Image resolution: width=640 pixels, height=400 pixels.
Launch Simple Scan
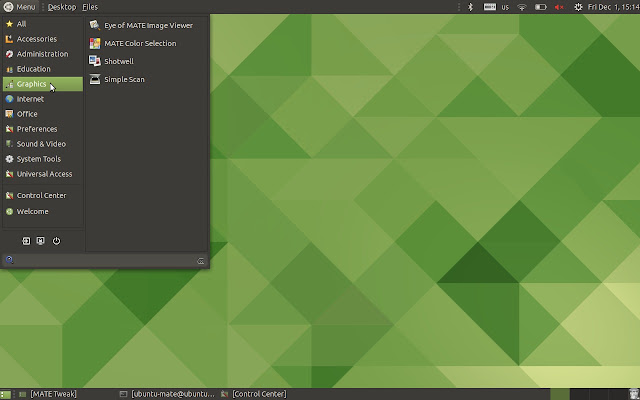[147, 79]
